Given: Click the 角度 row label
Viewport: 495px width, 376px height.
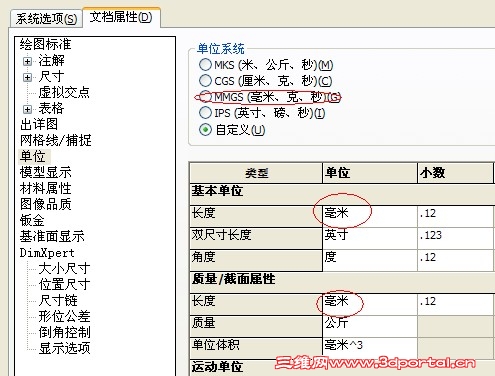Looking at the screenshot, I should (x=256, y=260).
